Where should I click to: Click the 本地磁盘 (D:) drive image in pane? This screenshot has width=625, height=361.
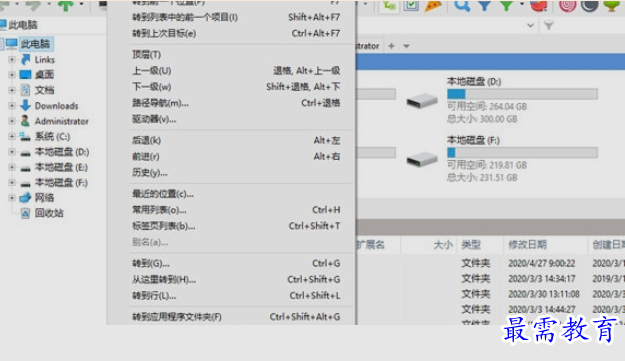422,100
